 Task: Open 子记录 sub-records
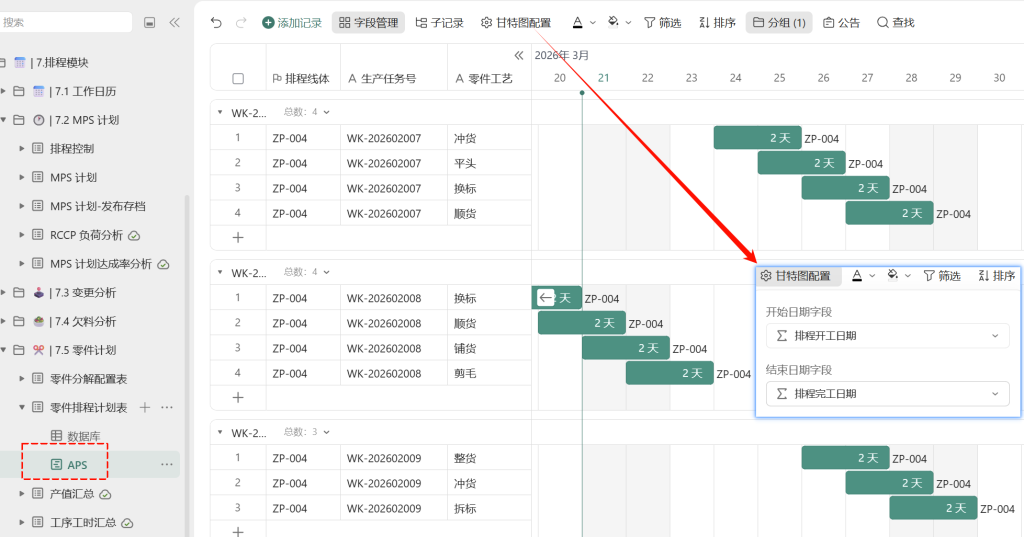440,23
